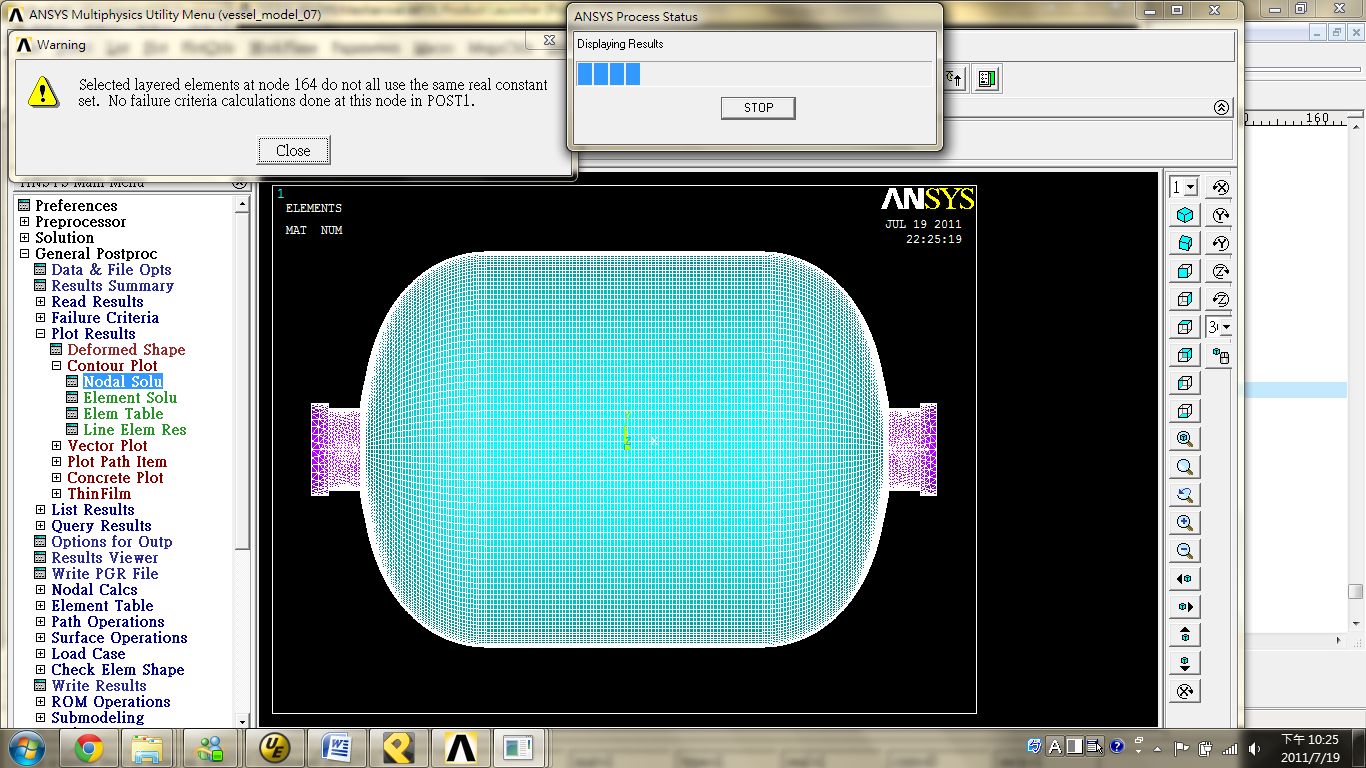Click the Oblique View icon
The height and width of the screenshot is (768, 1366).
(1185, 243)
